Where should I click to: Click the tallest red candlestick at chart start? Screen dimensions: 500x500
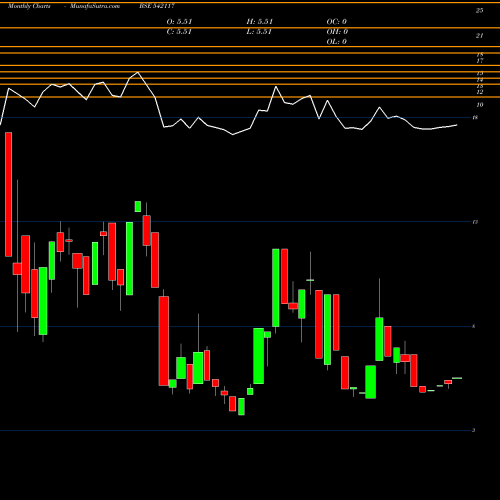(x=9, y=194)
